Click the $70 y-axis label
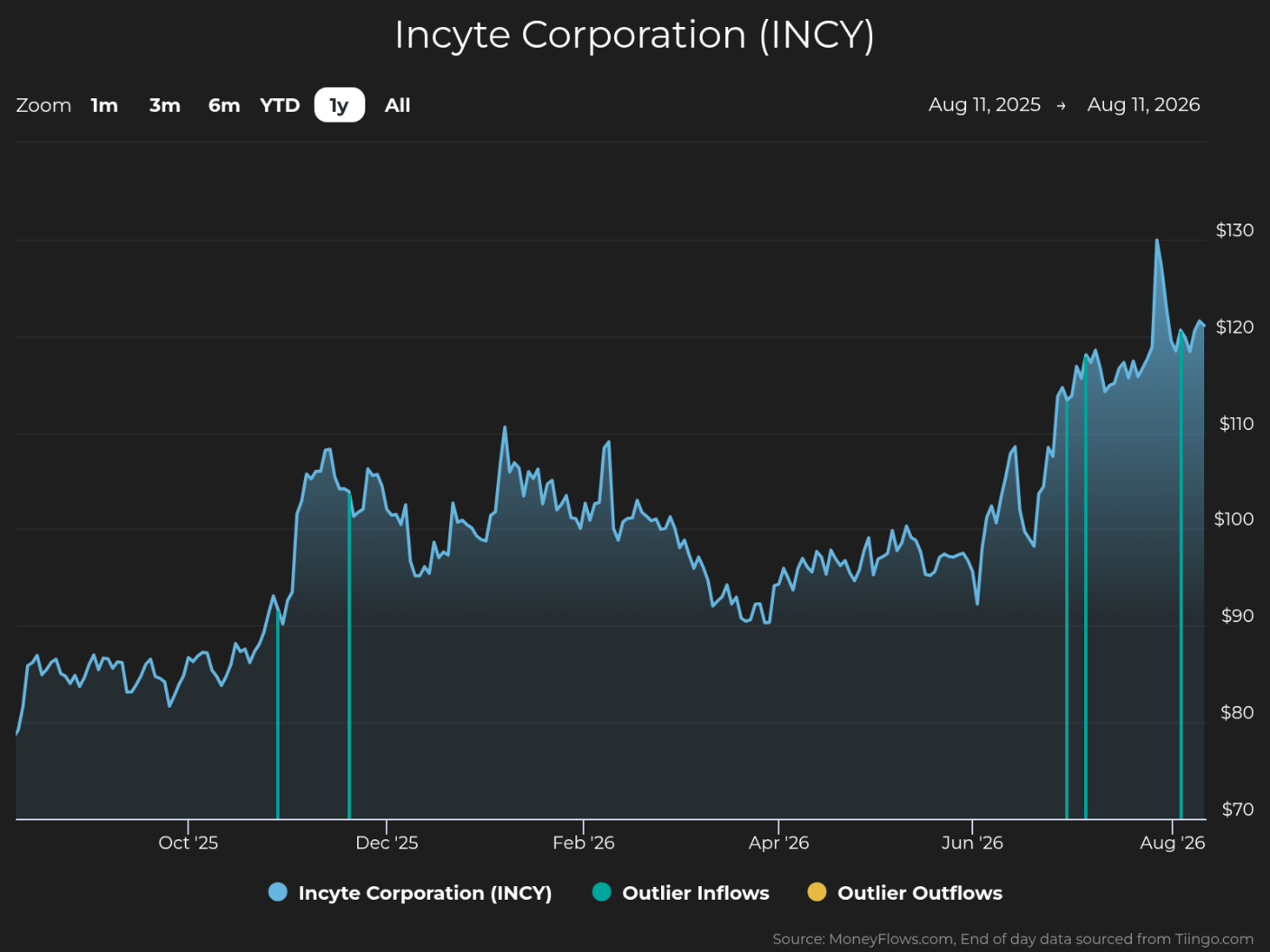The width and height of the screenshot is (1270, 952). point(1238,809)
